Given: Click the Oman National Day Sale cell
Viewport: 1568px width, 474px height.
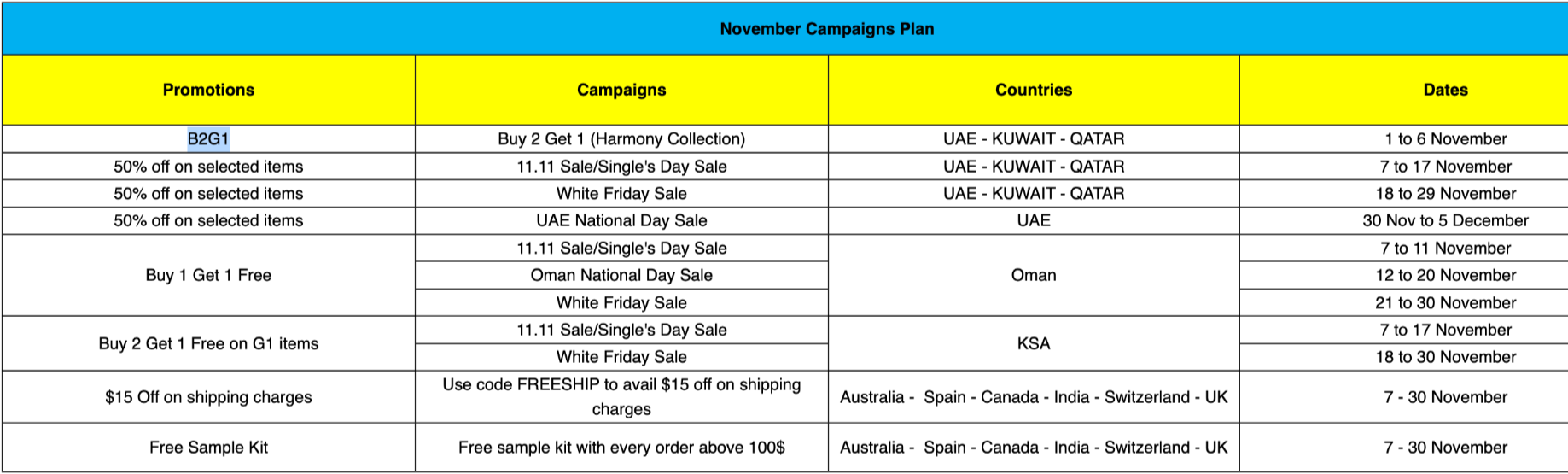Looking at the screenshot, I should coord(621,275).
